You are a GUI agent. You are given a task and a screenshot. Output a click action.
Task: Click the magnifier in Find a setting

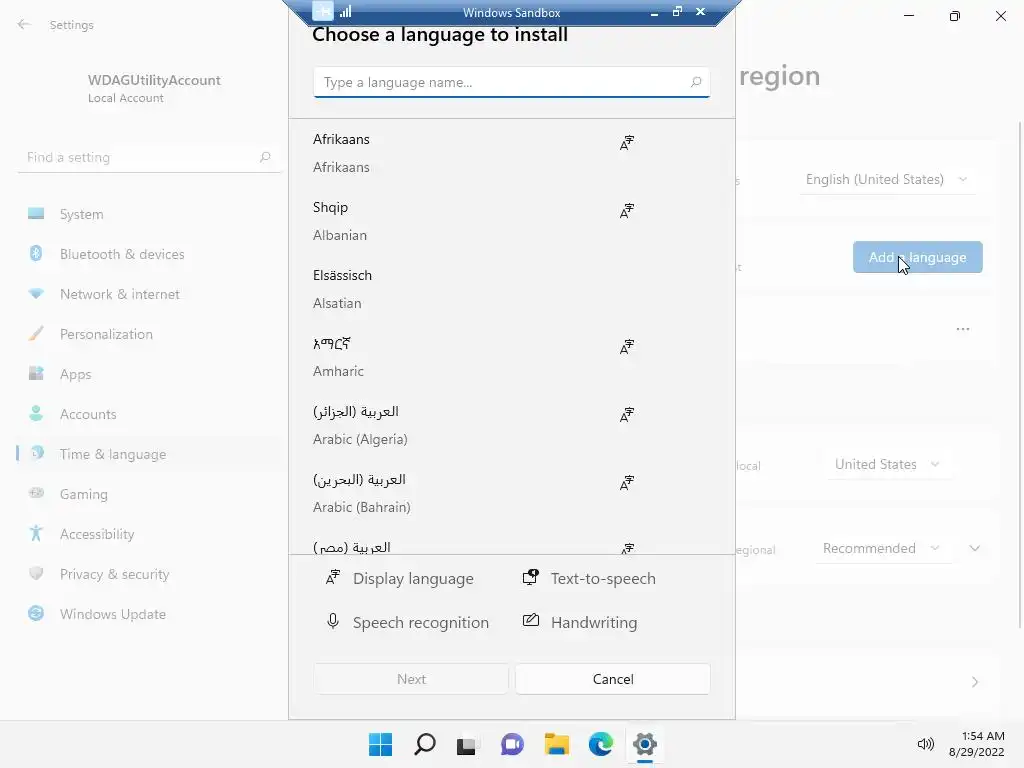[x=264, y=157]
